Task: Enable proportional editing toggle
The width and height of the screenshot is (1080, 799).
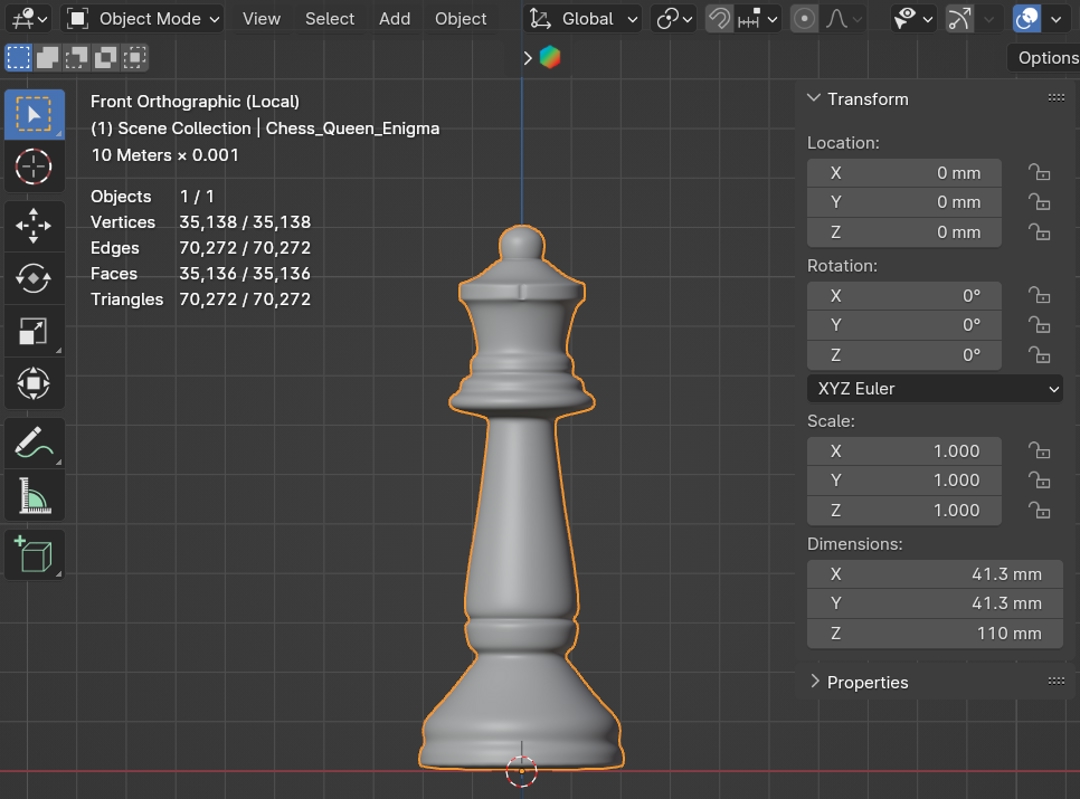Action: tap(804, 19)
